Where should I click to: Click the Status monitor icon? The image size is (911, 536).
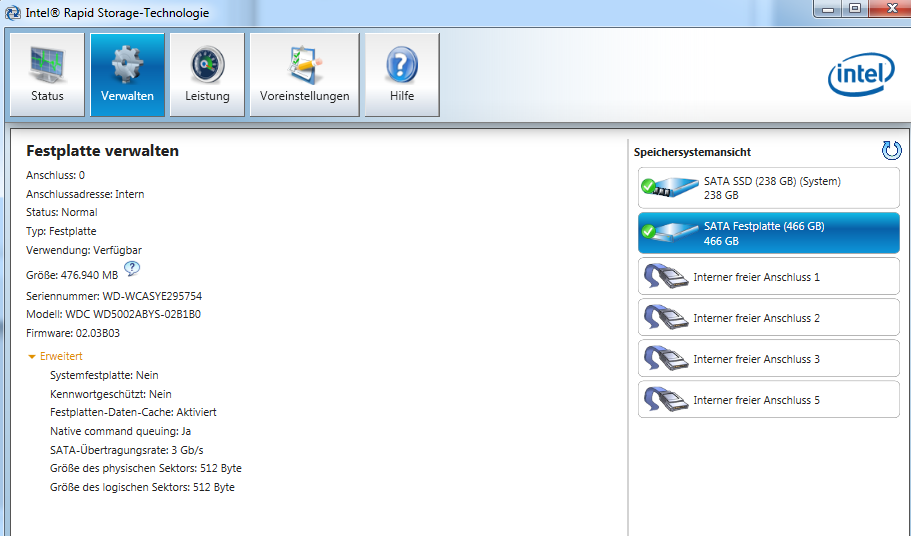coord(47,63)
